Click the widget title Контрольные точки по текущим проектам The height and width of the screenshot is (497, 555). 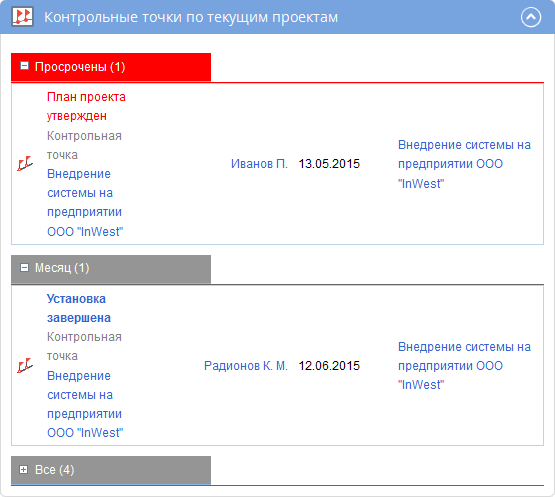pos(191,17)
